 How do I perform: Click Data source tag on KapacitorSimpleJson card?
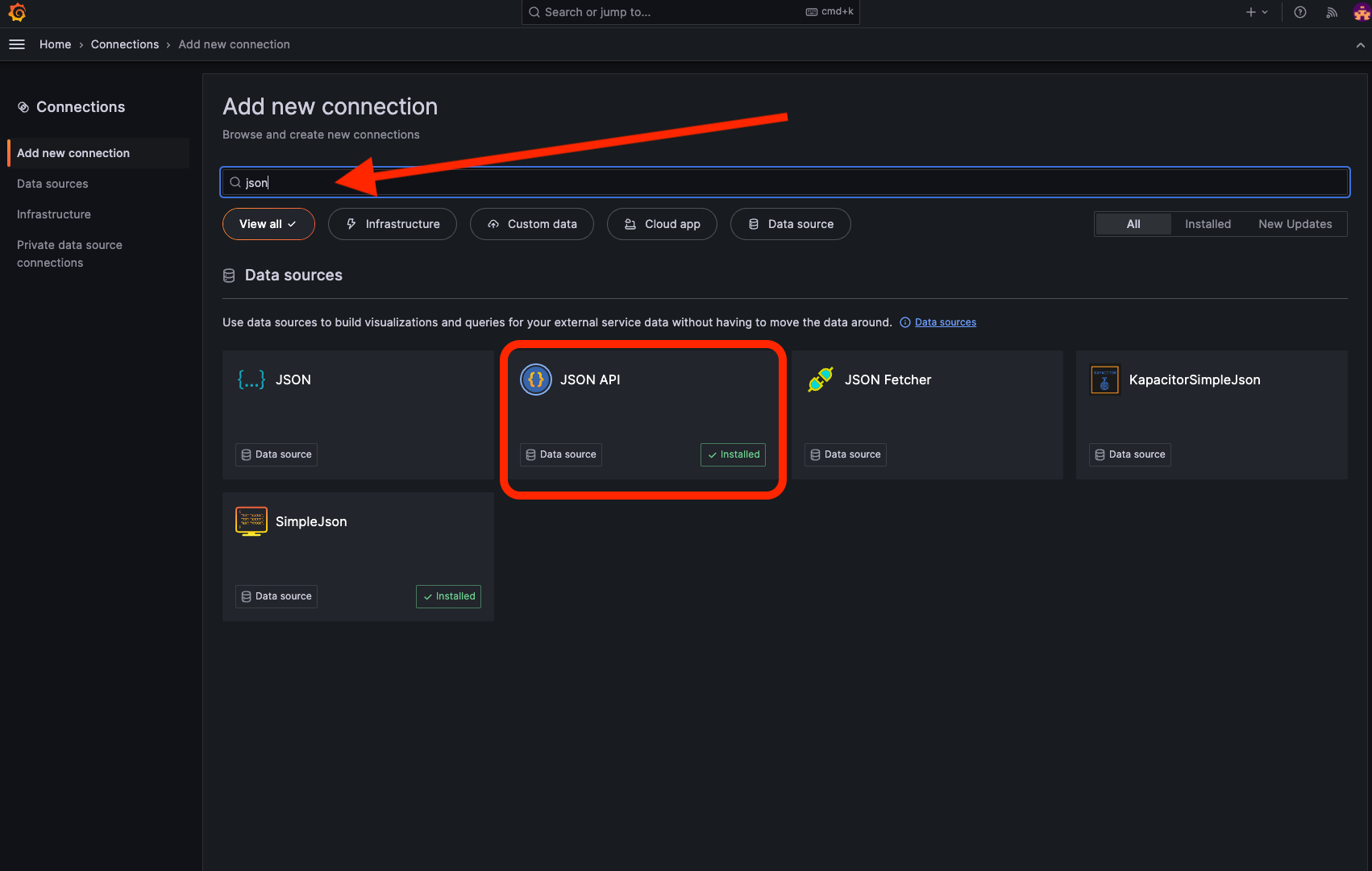coord(1130,454)
